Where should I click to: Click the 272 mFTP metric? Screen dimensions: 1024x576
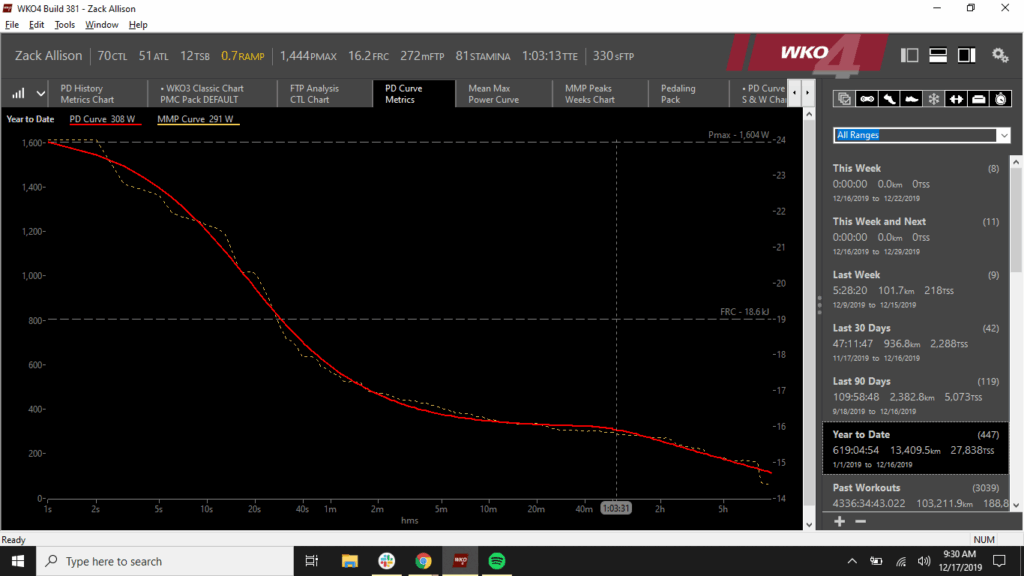coord(423,56)
